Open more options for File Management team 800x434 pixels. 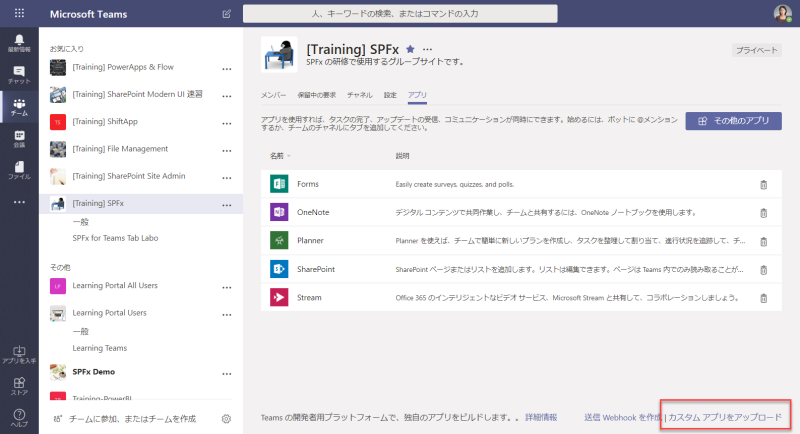pos(227,150)
